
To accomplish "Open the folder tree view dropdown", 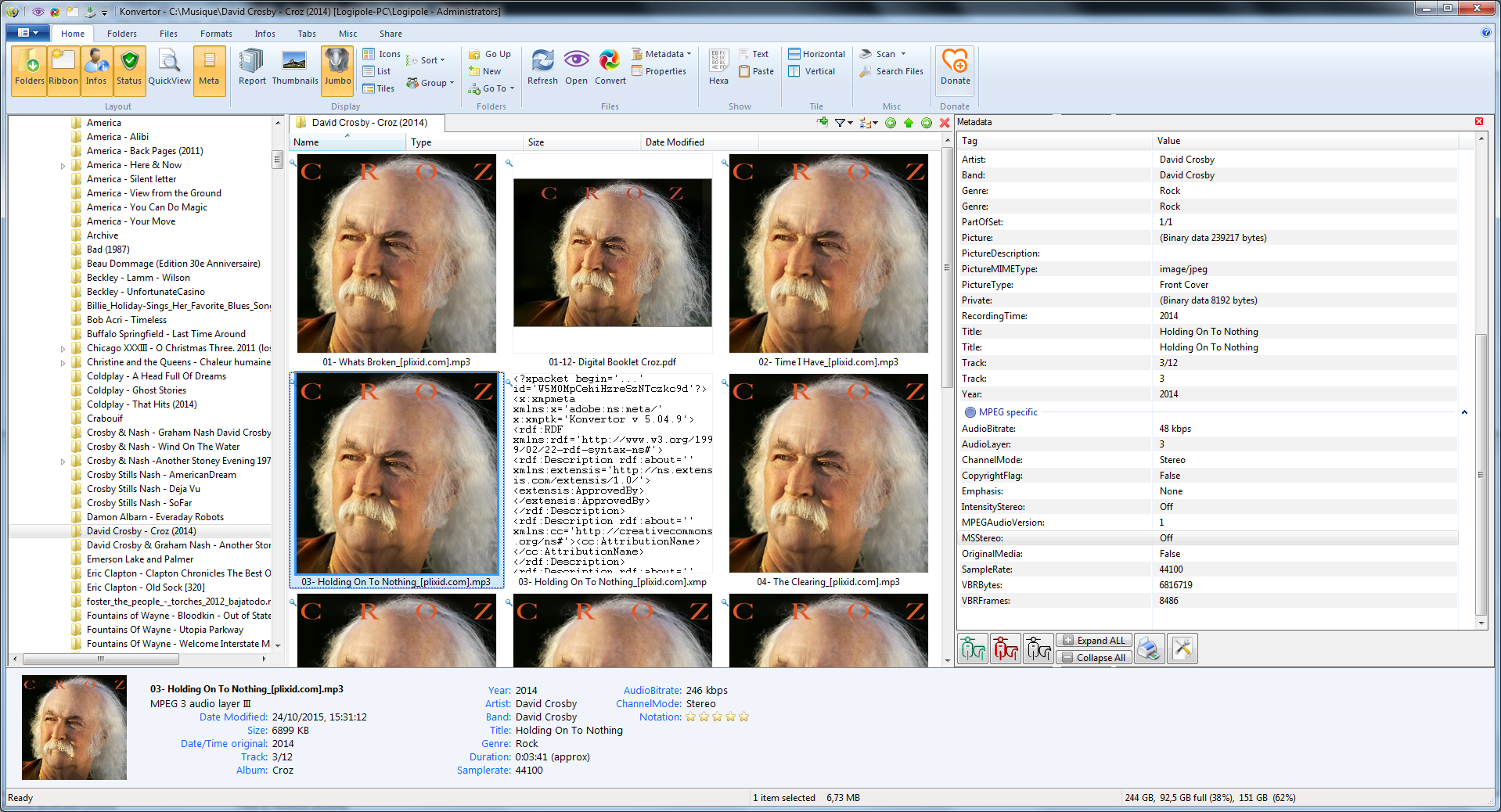I will tap(869, 123).
